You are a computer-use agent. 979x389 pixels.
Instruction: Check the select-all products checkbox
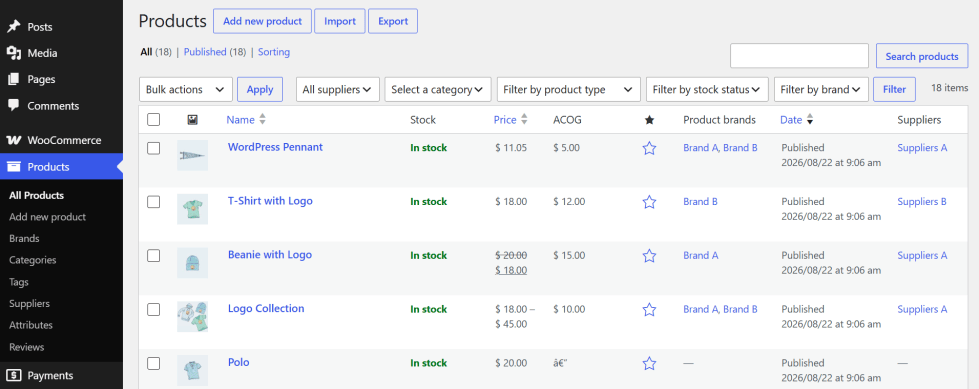(x=154, y=120)
